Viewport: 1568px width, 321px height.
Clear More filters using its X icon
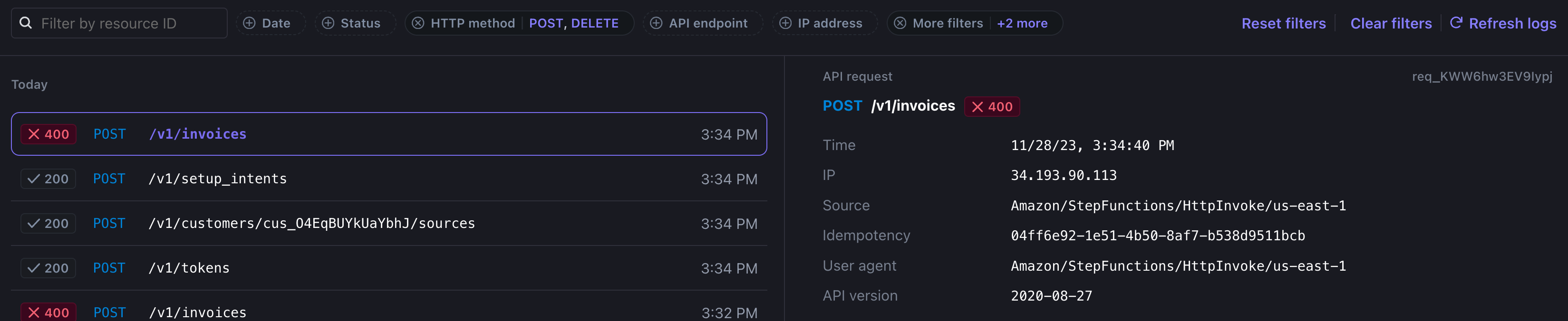tap(900, 23)
